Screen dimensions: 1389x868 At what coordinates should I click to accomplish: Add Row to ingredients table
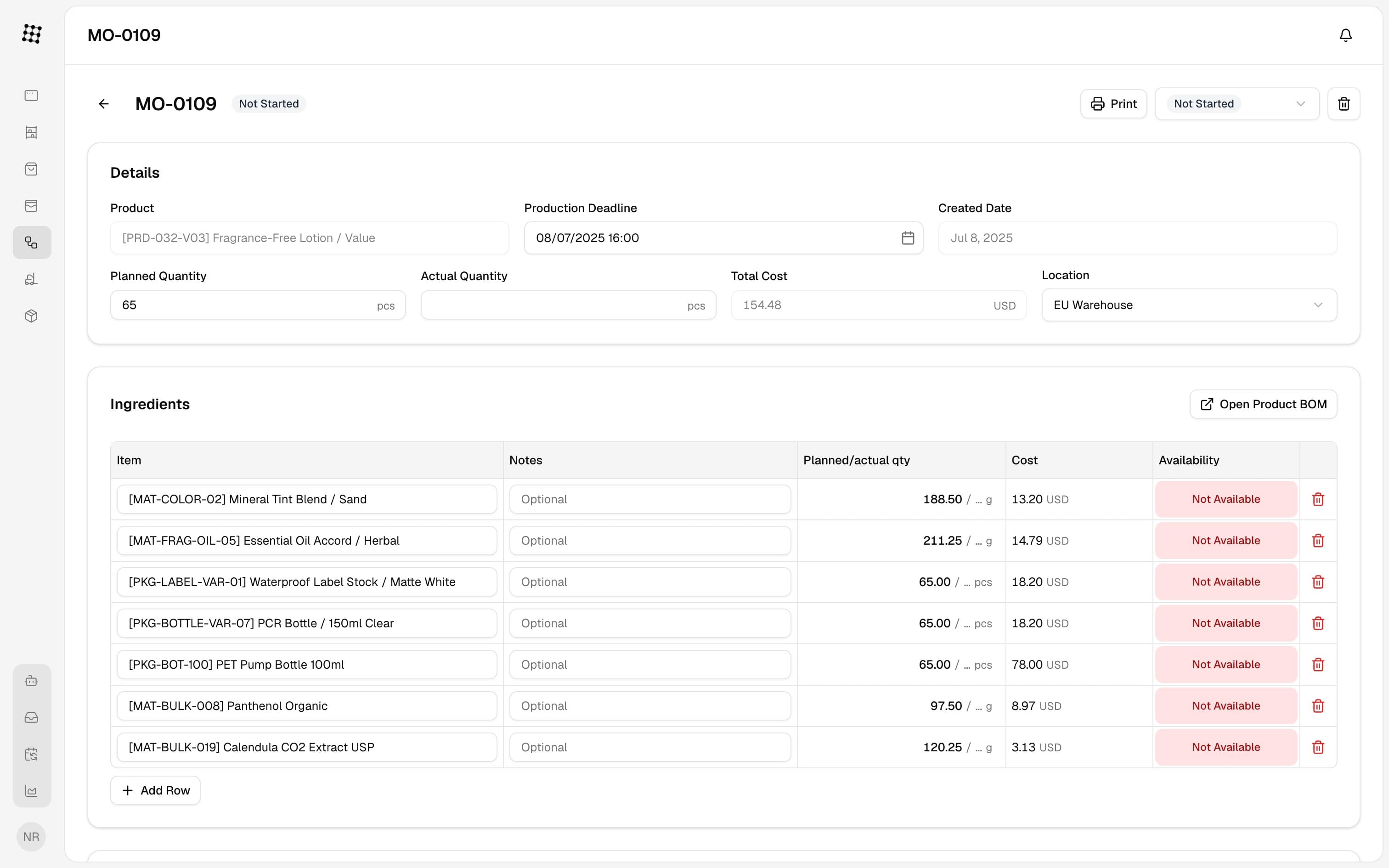coord(155,790)
